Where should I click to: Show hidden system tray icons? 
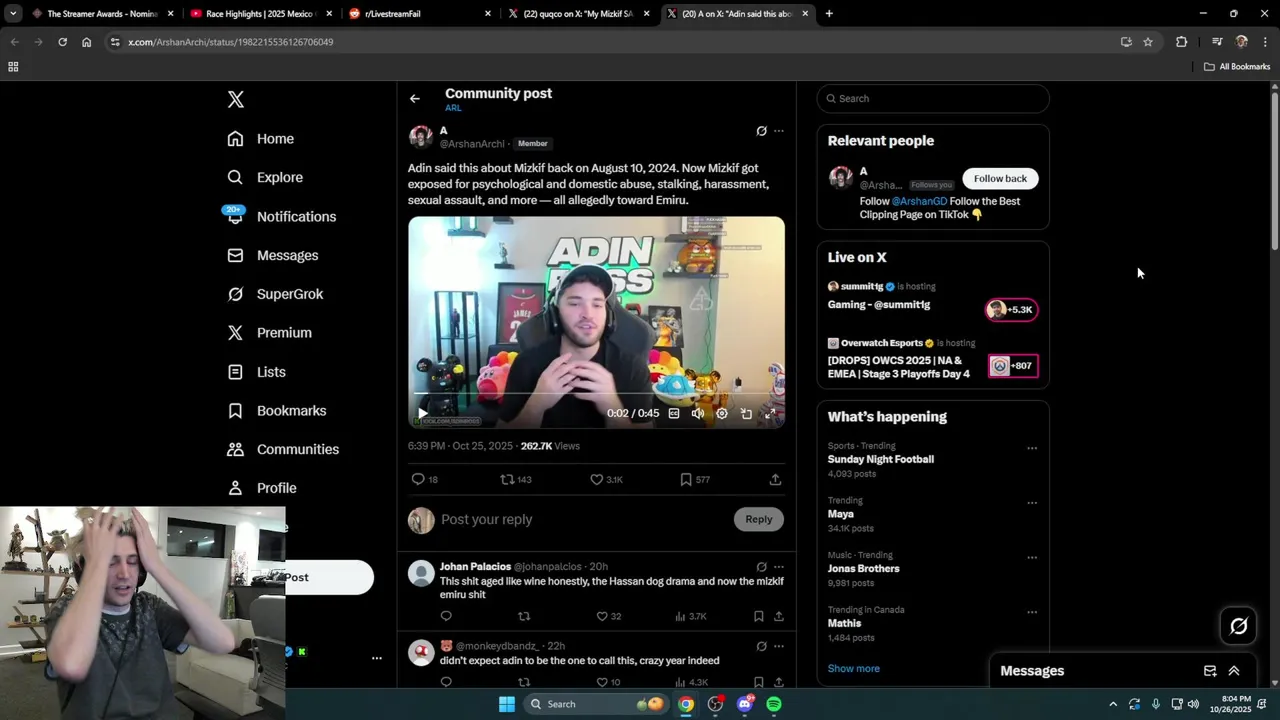pyautogui.click(x=1113, y=704)
